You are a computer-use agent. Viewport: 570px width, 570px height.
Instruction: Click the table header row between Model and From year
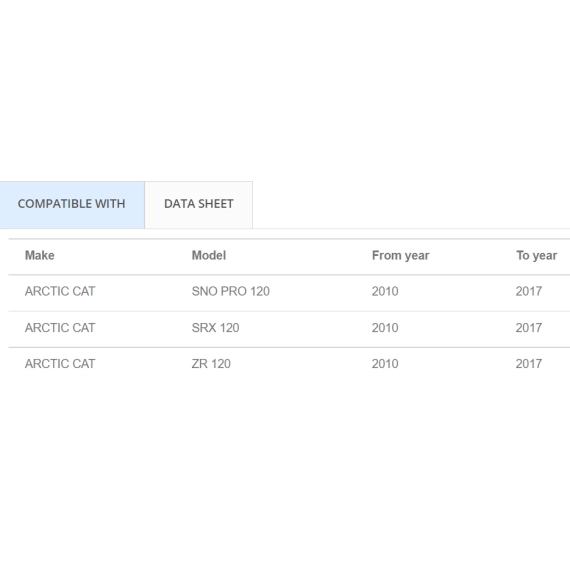(298, 256)
